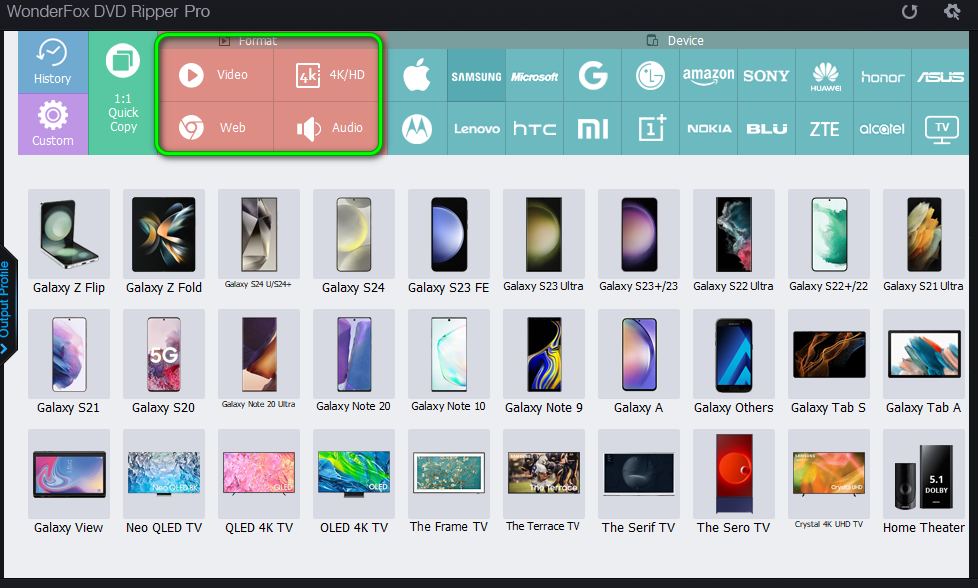Click the refresh arrow in title bar
This screenshot has height=588, width=978.
coord(909,12)
